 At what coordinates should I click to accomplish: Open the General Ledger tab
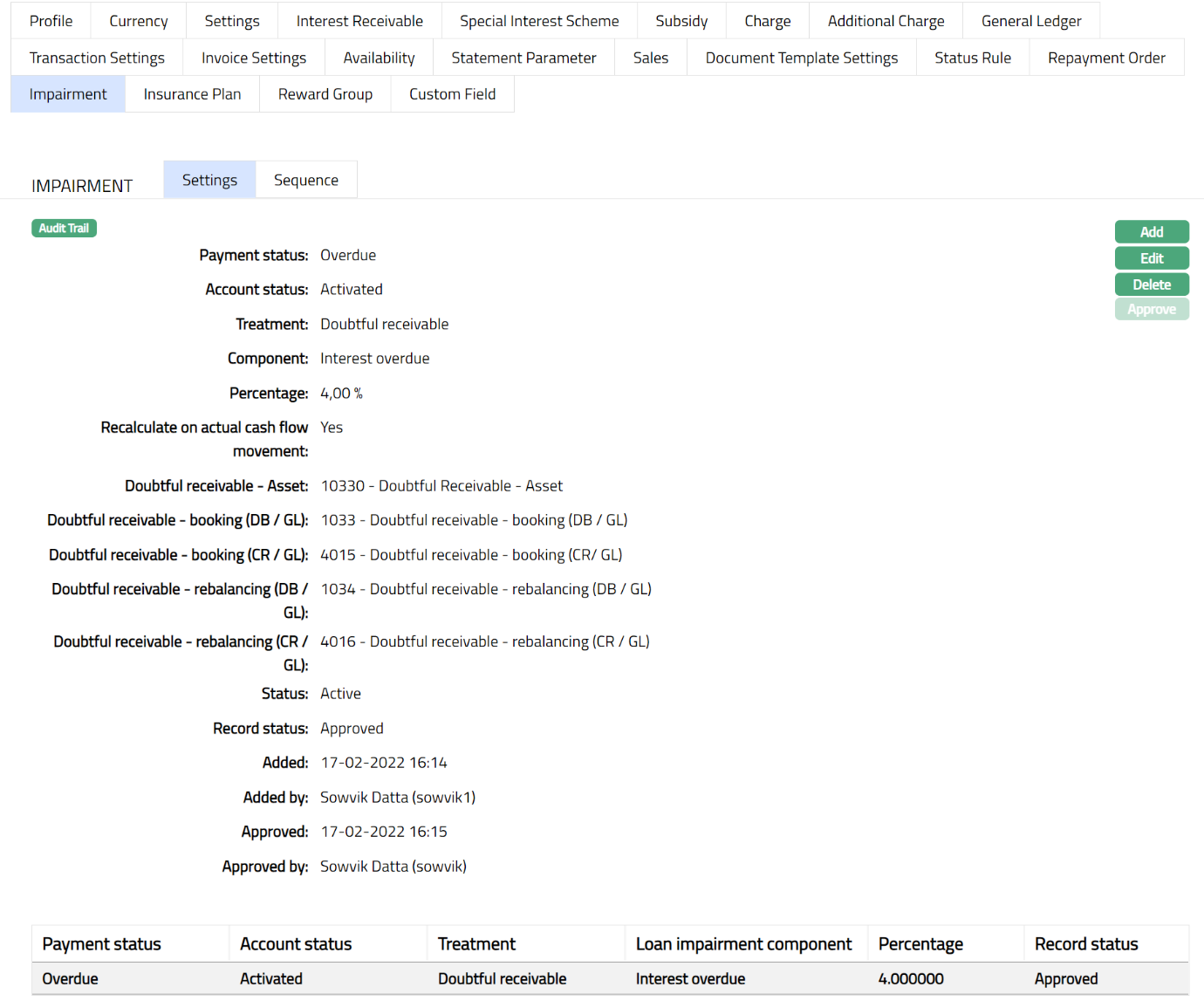point(1030,21)
